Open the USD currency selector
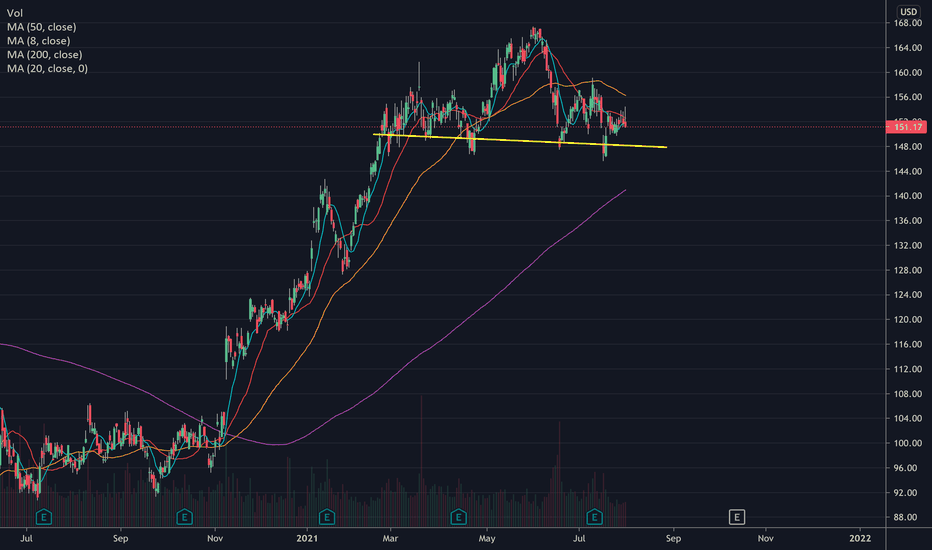This screenshot has height=550, width=932. tap(908, 11)
